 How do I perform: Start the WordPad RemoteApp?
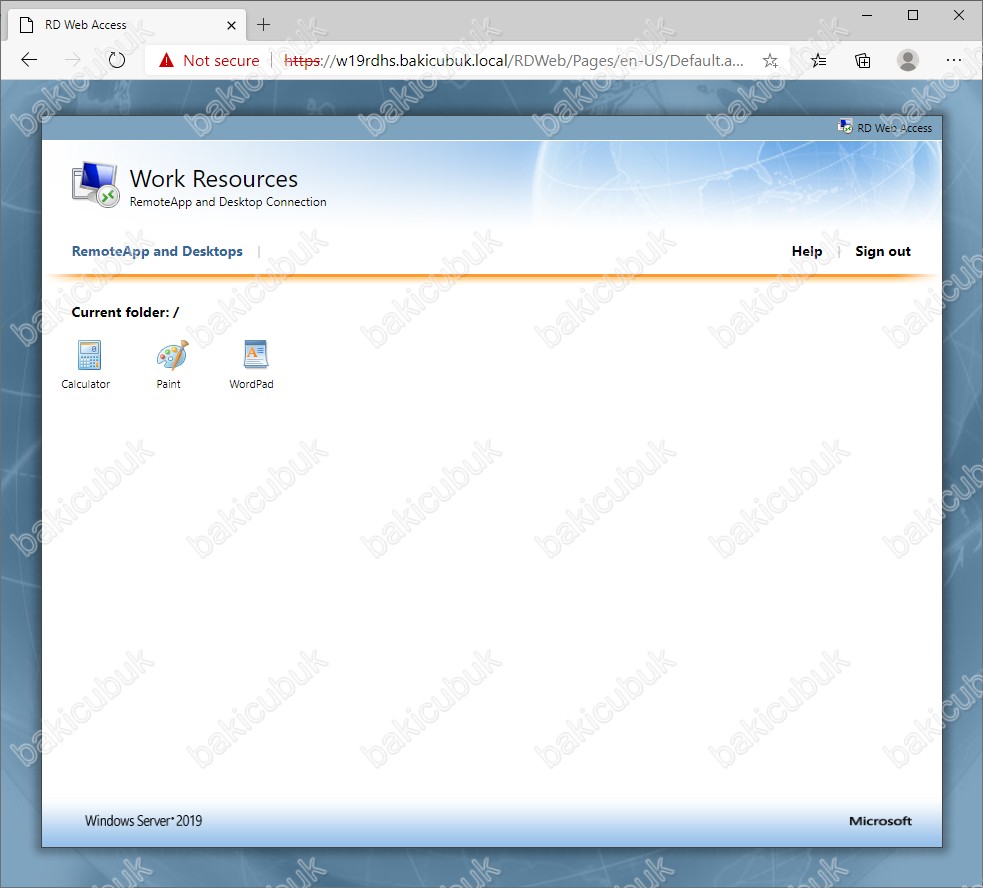pyautogui.click(x=255, y=354)
